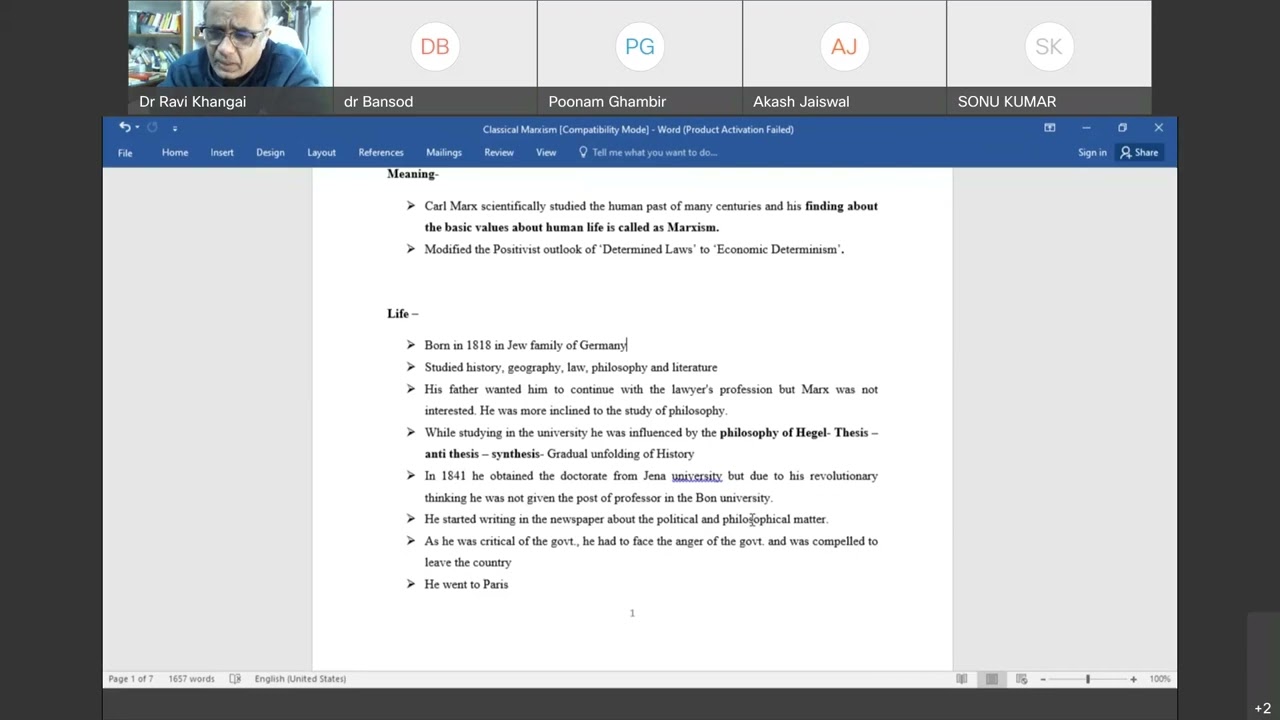The height and width of the screenshot is (720, 1280).
Task: Click the proofing errors icon in status bar
Action: click(x=235, y=679)
